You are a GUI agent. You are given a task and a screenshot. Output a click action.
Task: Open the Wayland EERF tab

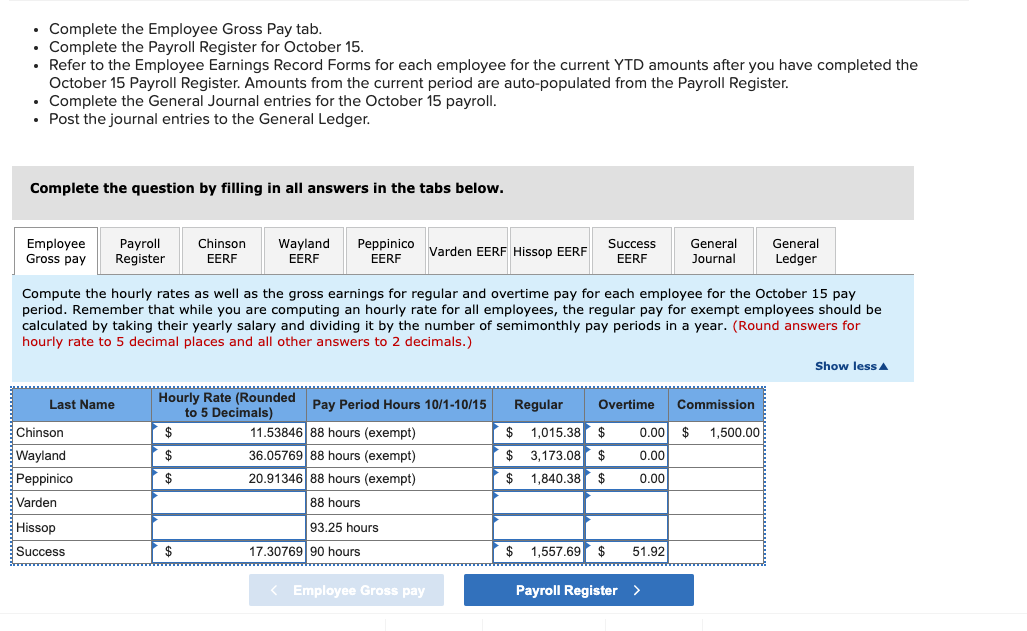click(x=303, y=250)
